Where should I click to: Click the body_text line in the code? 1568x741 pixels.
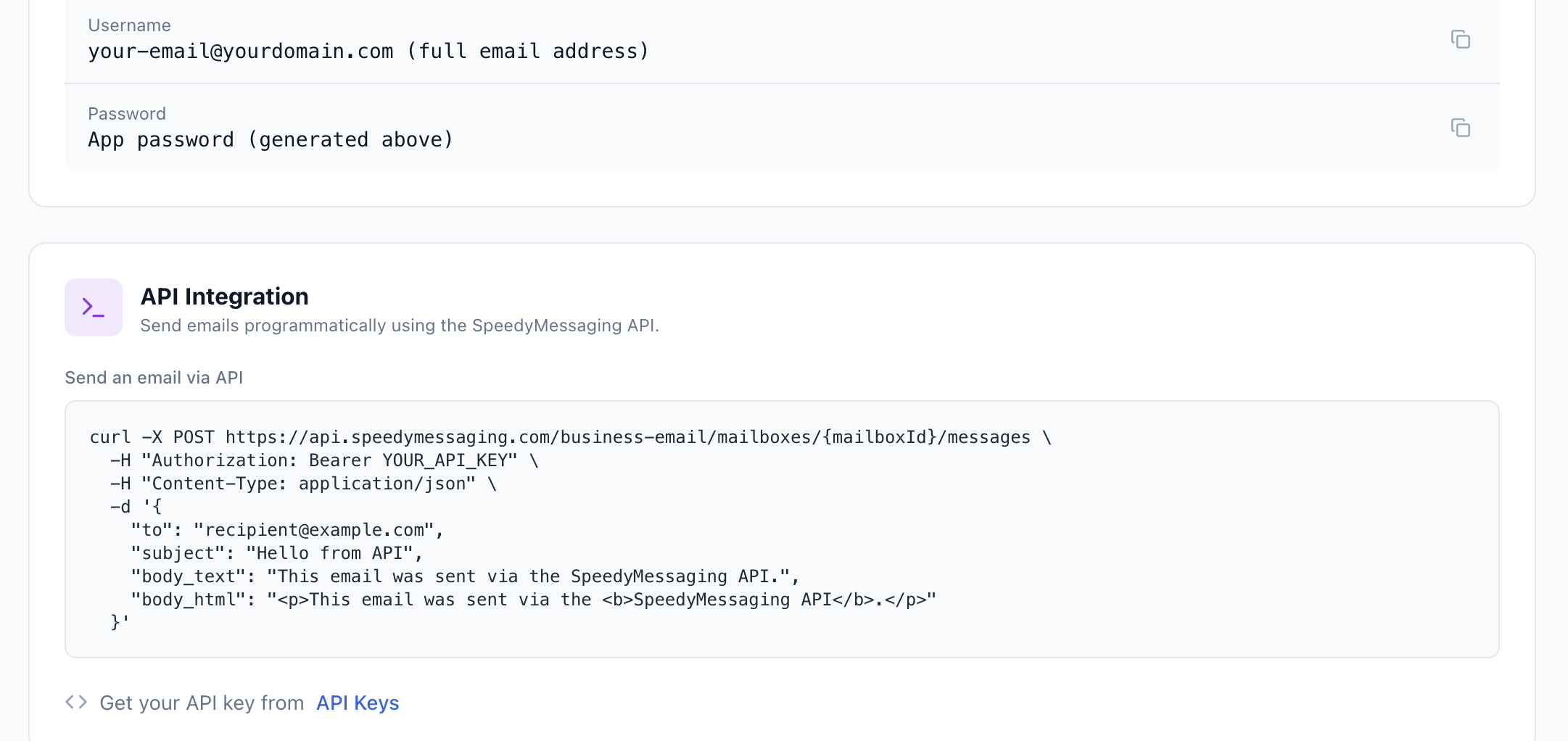465,576
